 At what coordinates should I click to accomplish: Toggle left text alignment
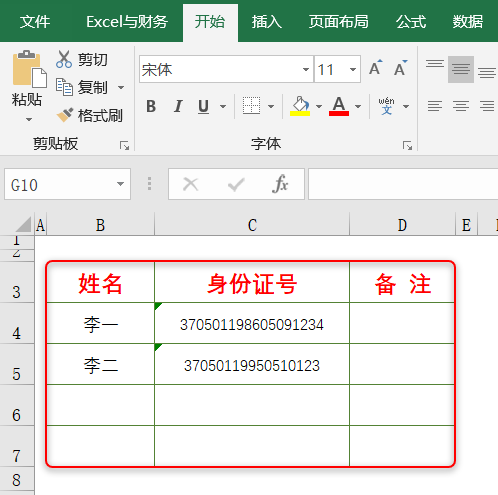pyautogui.click(x=435, y=106)
